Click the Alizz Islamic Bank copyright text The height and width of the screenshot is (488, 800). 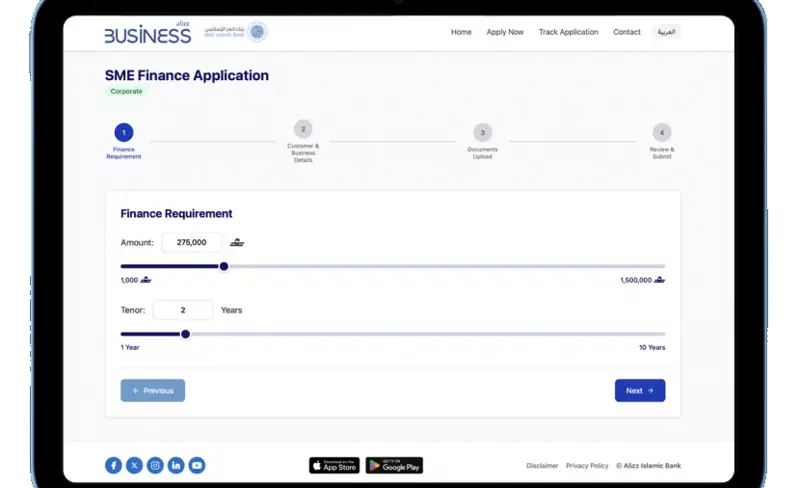coord(648,466)
